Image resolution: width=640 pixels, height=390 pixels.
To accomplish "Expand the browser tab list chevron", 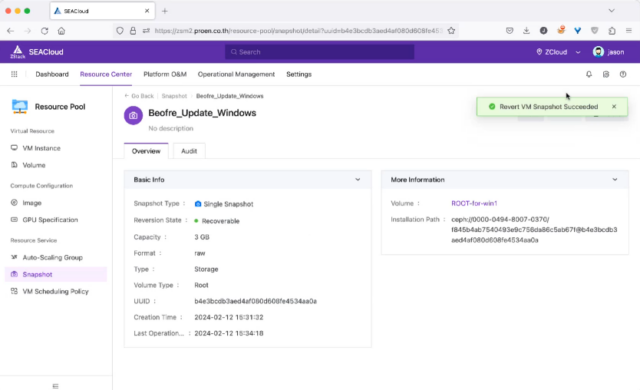I will (611, 11).
